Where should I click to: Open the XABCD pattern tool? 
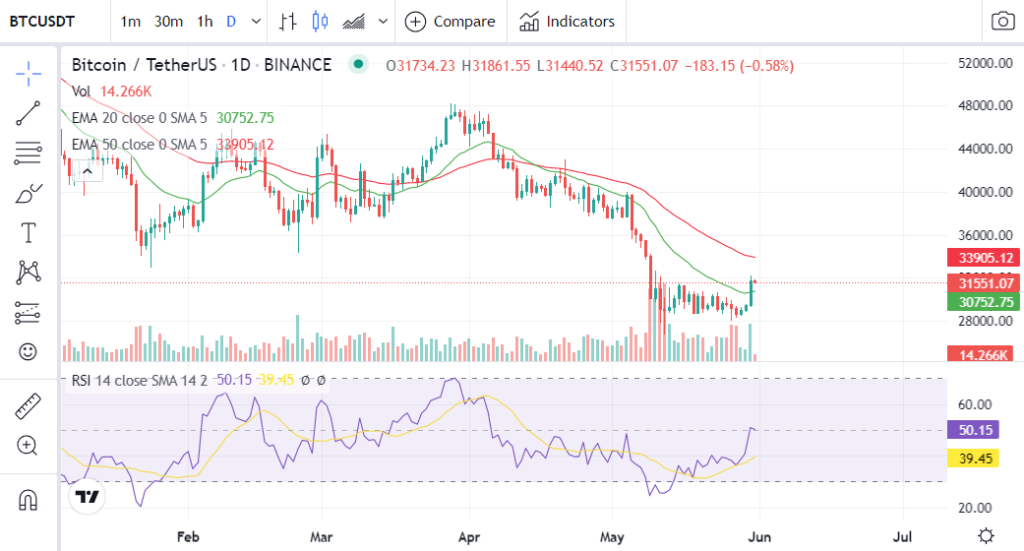click(x=28, y=272)
